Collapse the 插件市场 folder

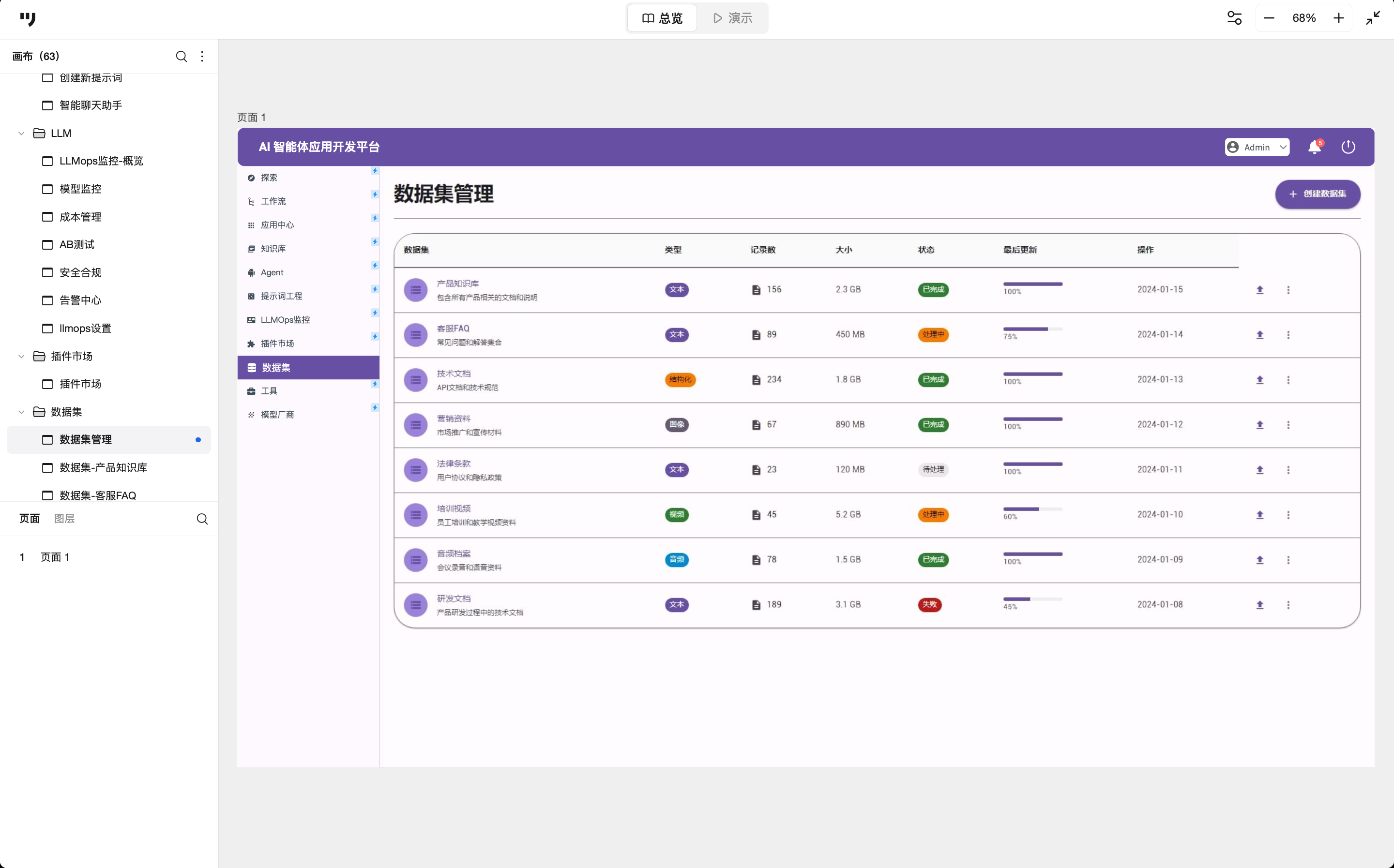pyautogui.click(x=21, y=357)
